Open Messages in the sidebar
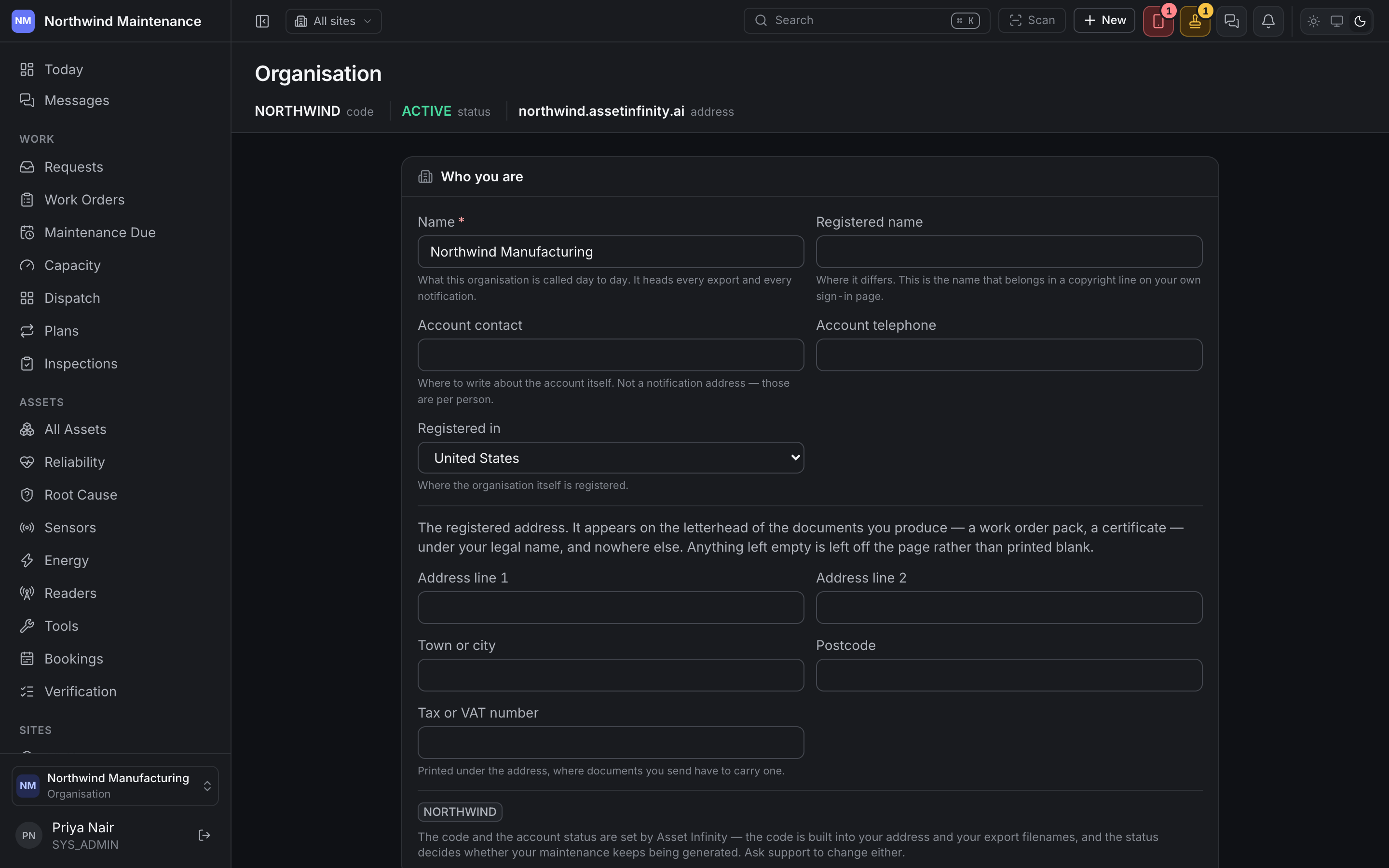 [x=115, y=100]
